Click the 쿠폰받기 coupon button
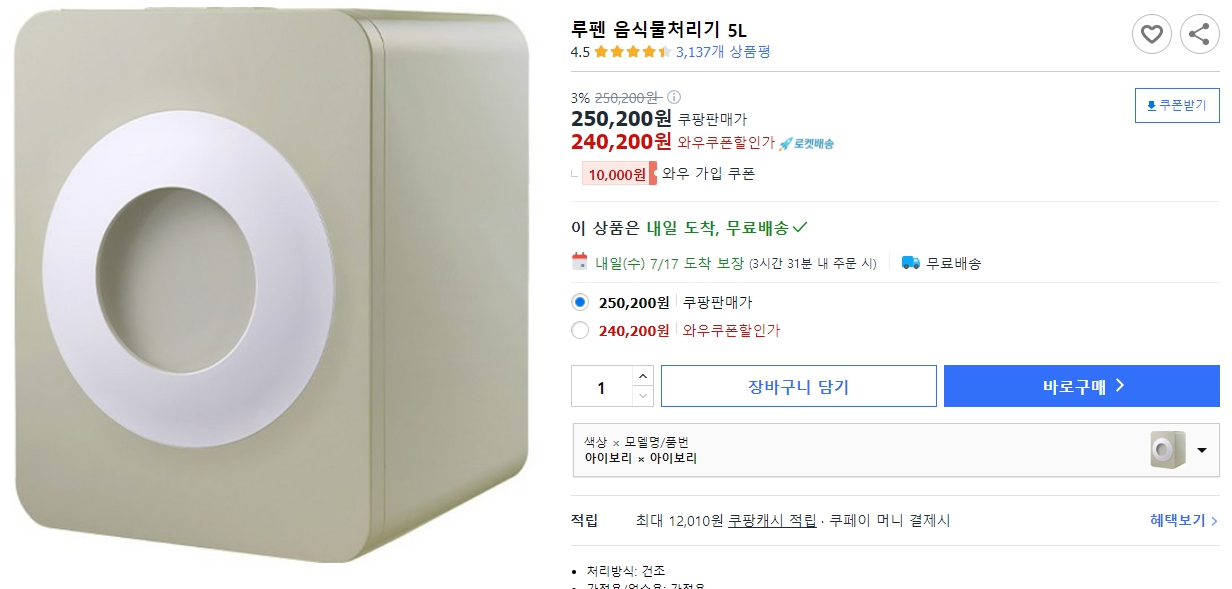Viewport: 1232px width, 589px height. (x=1177, y=105)
